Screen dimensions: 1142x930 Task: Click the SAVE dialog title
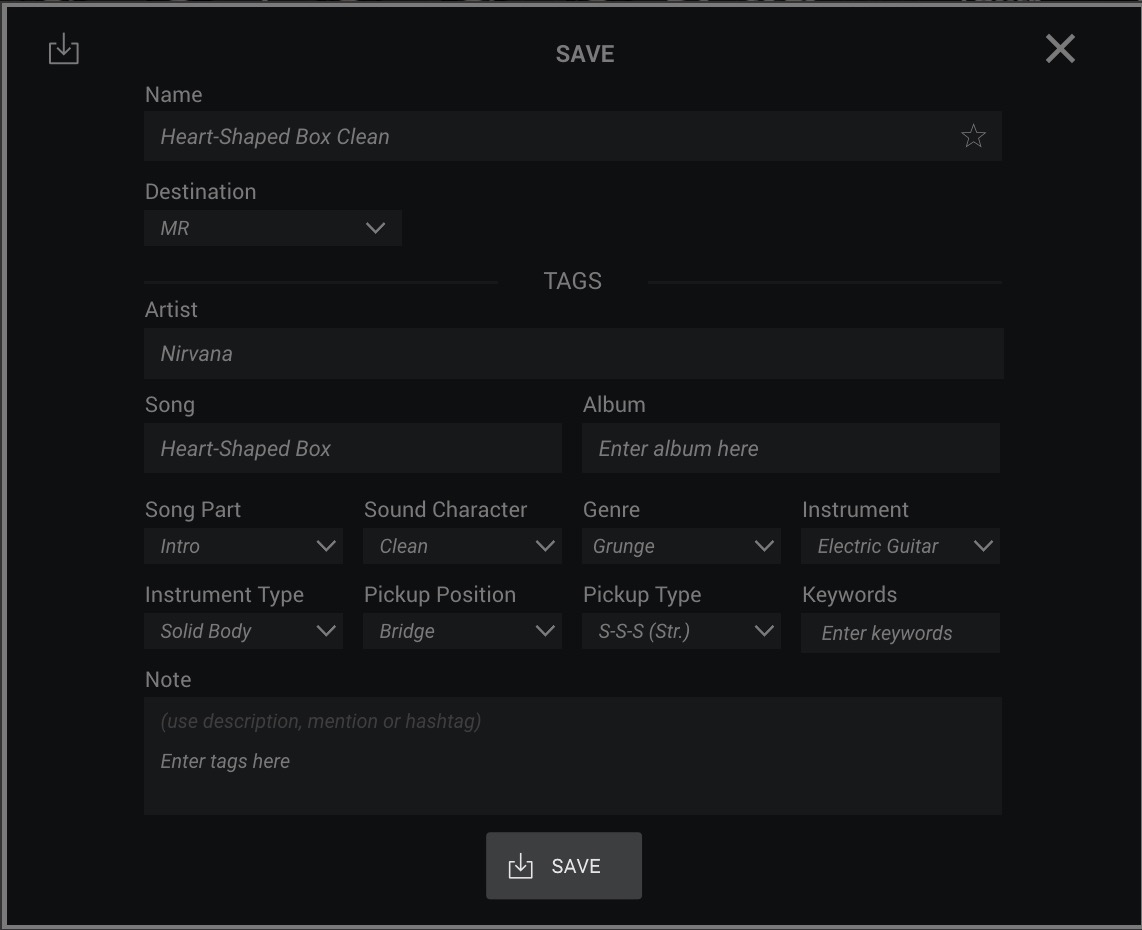click(585, 54)
